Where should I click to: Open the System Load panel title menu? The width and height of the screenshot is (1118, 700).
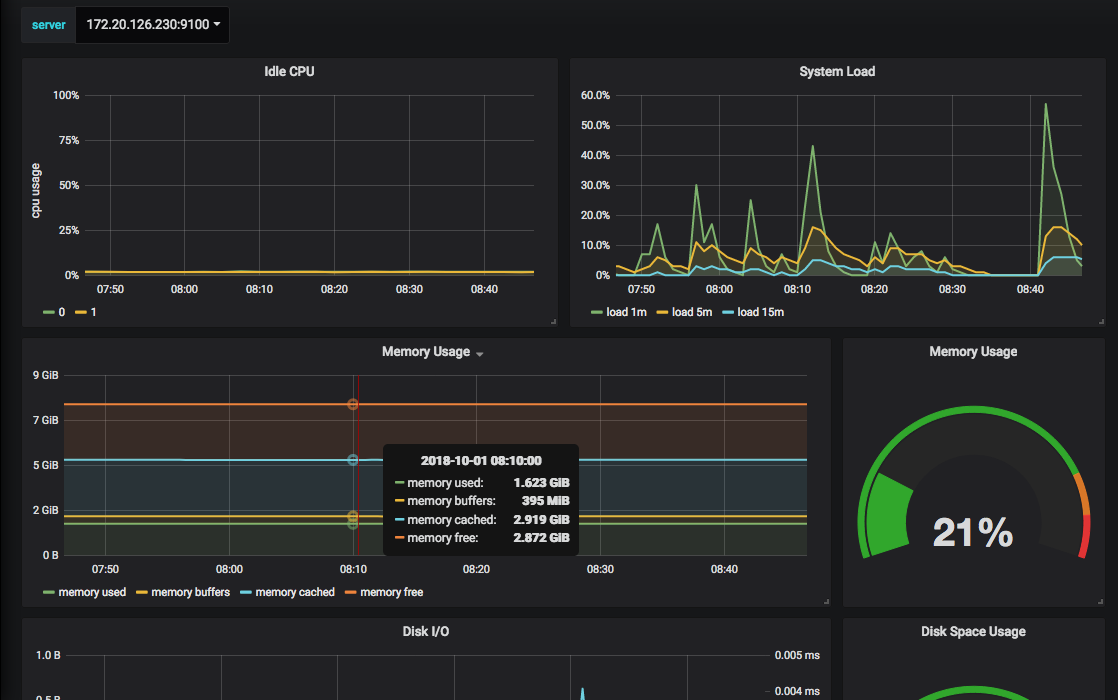click(837, 71)
